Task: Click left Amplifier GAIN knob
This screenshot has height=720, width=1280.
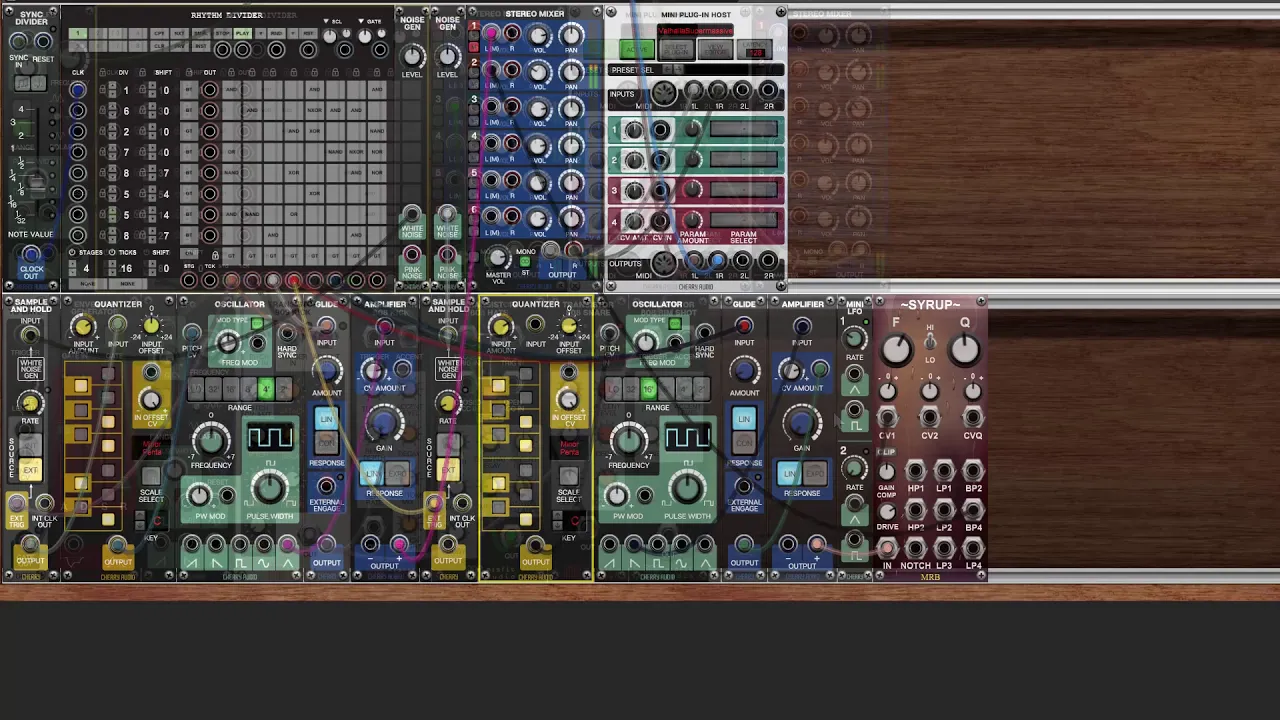Action: point(384,421)
